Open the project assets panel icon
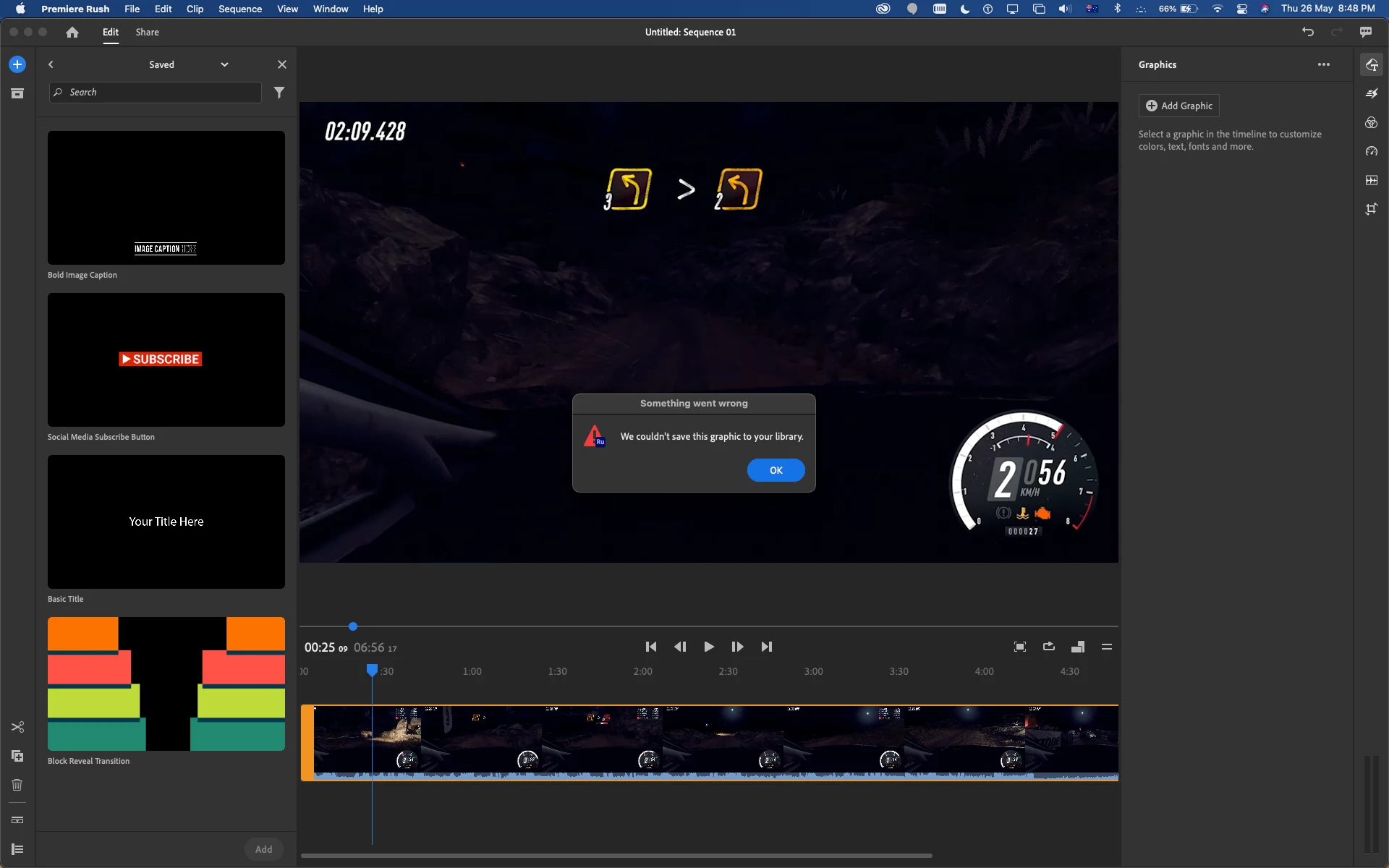The image size is (1389, 868). 17,93
